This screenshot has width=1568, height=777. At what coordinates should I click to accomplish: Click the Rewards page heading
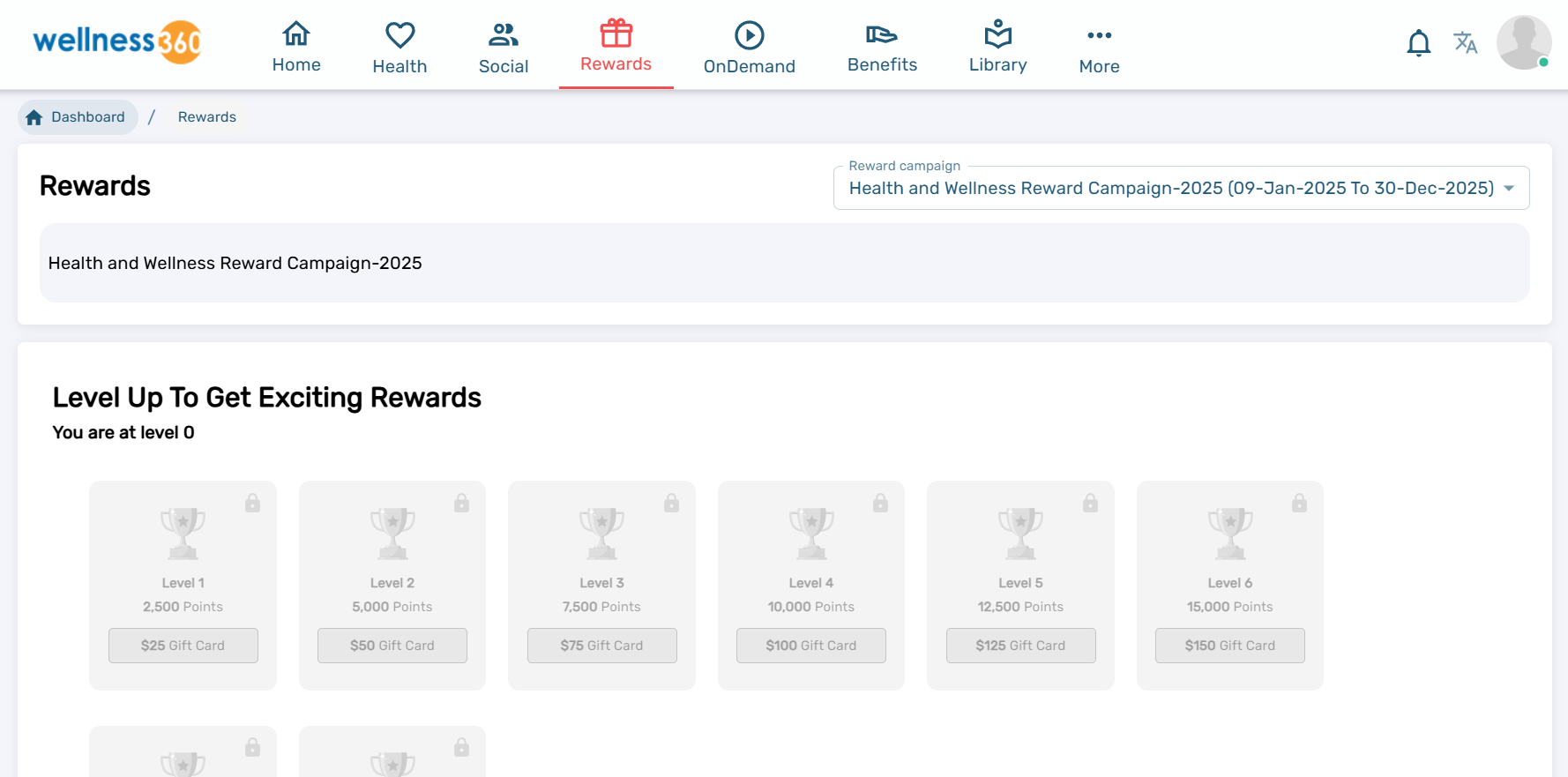pos(95,186)
